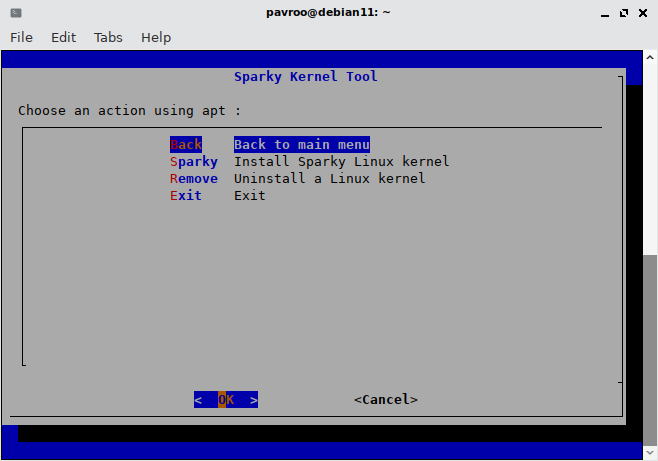Select the red-initial Exit tag

(186, 196)
